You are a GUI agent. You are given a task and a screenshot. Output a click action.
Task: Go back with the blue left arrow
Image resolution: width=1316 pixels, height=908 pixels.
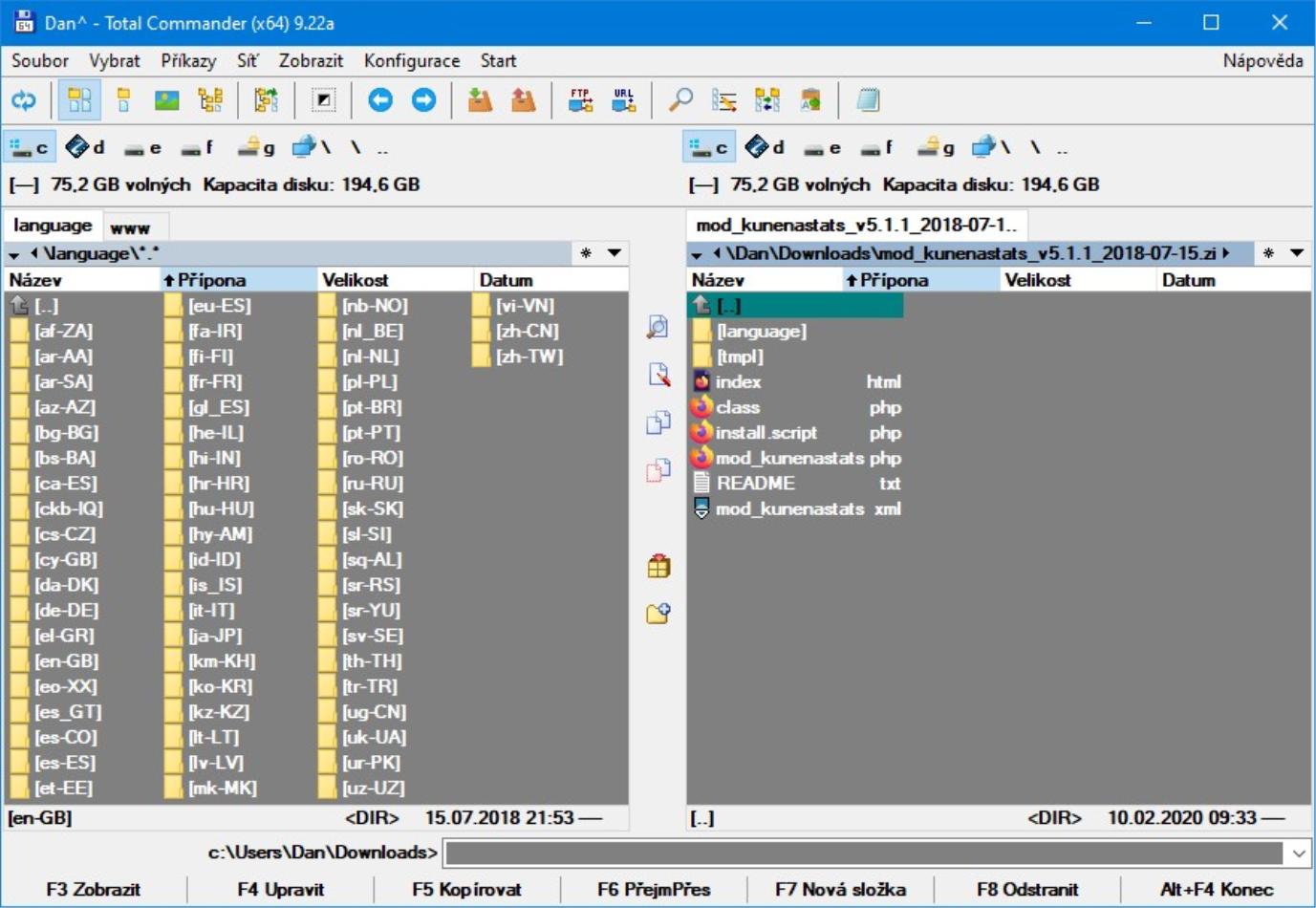click(x=380, y=100)
